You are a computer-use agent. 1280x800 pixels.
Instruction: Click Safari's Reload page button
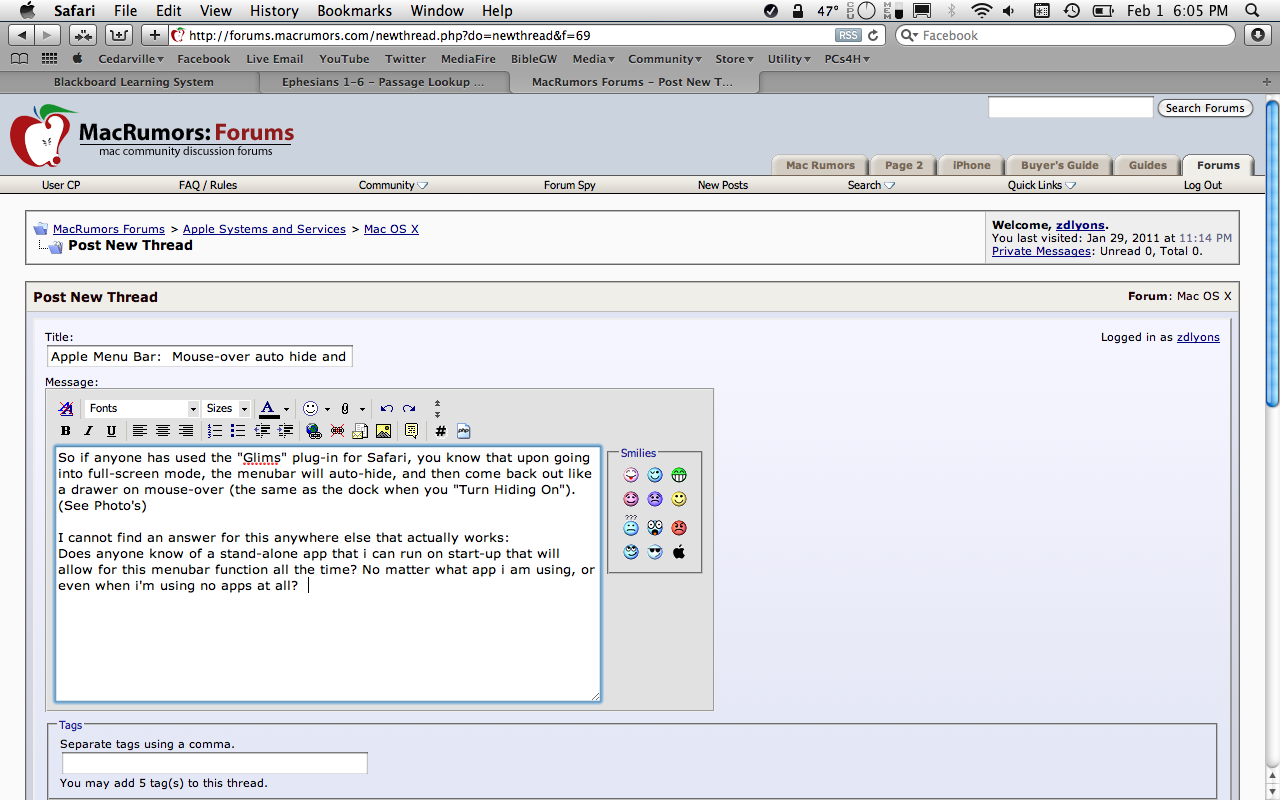pyautogui.click(x=874, y=35)
